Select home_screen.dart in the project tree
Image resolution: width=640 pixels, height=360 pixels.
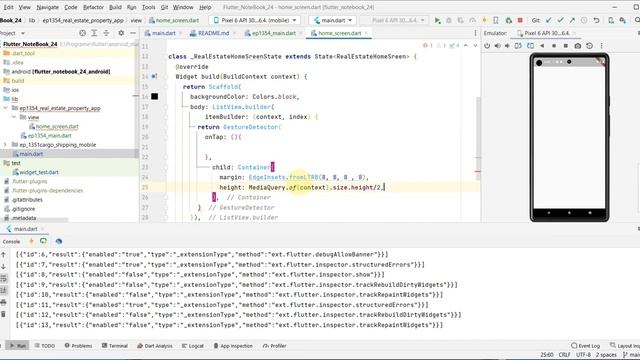pos(53,127)
